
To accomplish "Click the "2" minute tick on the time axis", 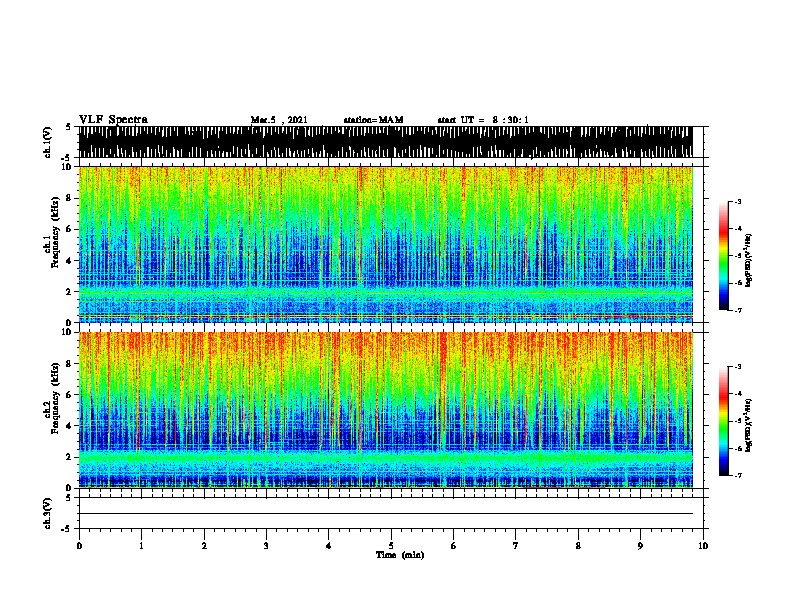I will pyautogui.click(x=204, y=546).
